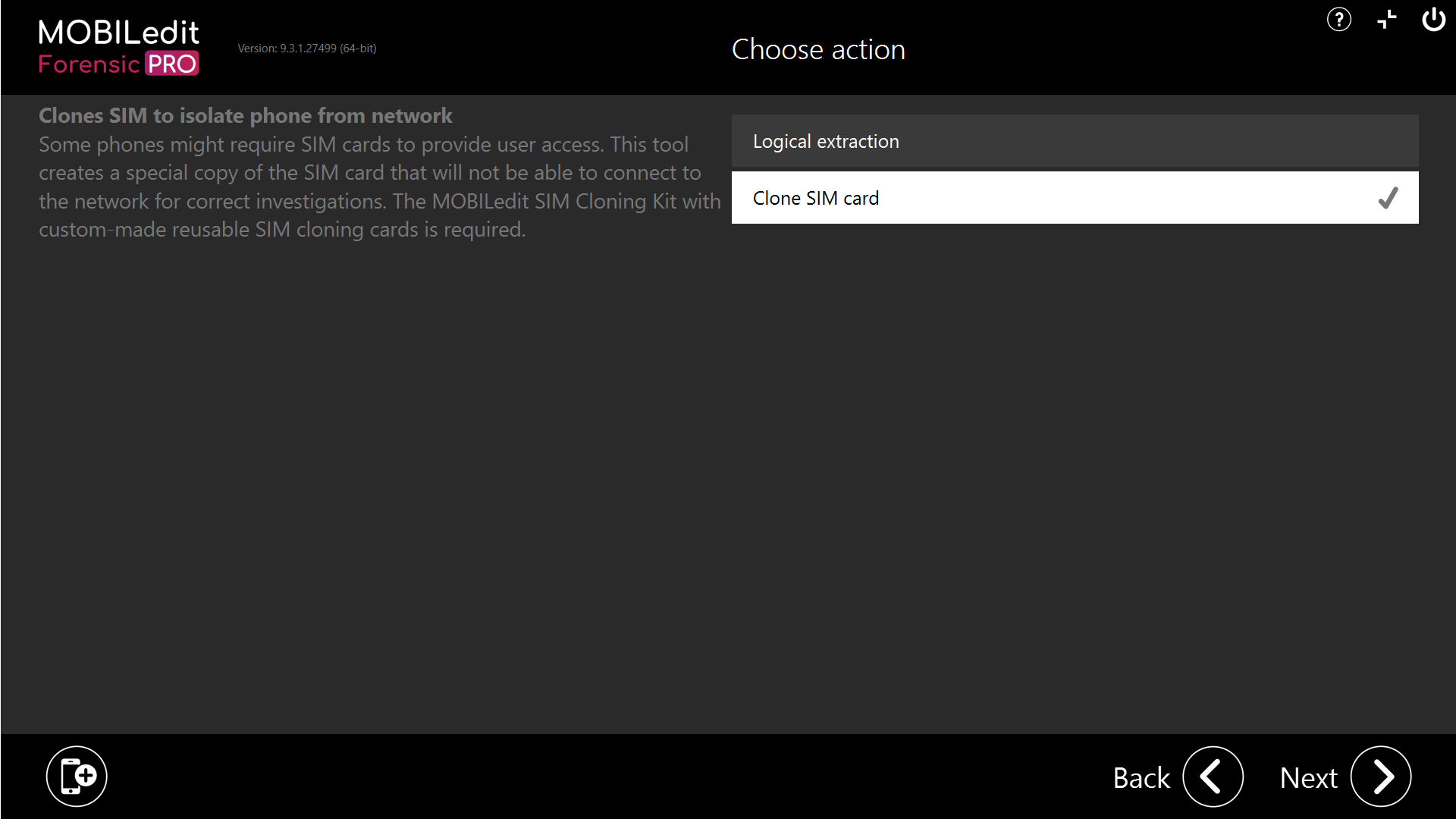Click the Choose action page title
The image size is (1456, 819).
click(x=818, y=49)
